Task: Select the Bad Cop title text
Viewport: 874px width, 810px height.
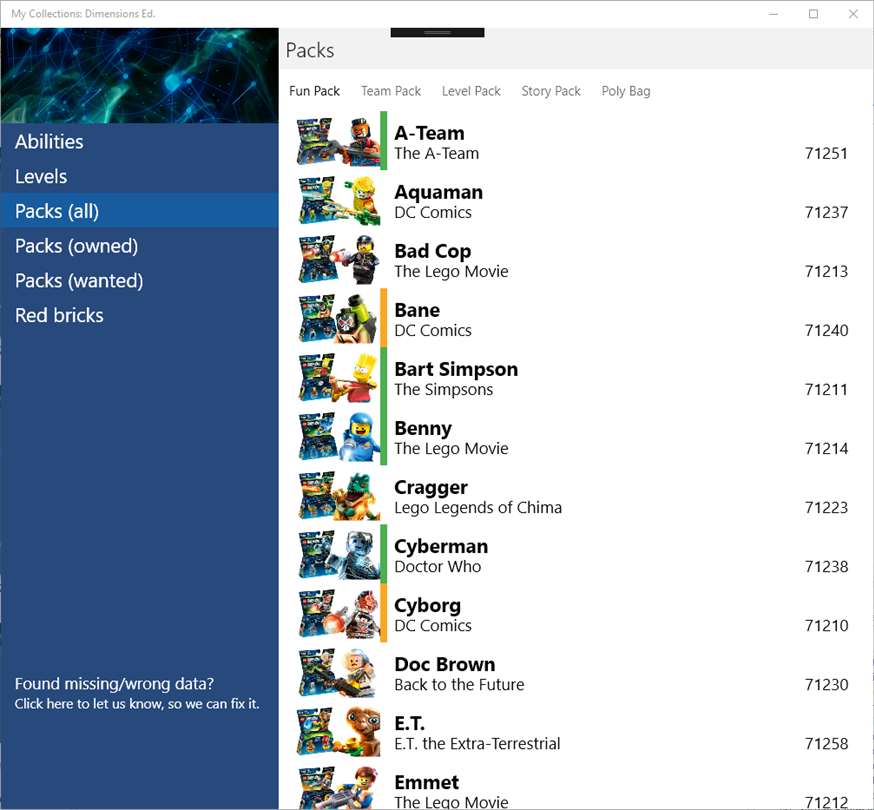Action: (433, 251)
